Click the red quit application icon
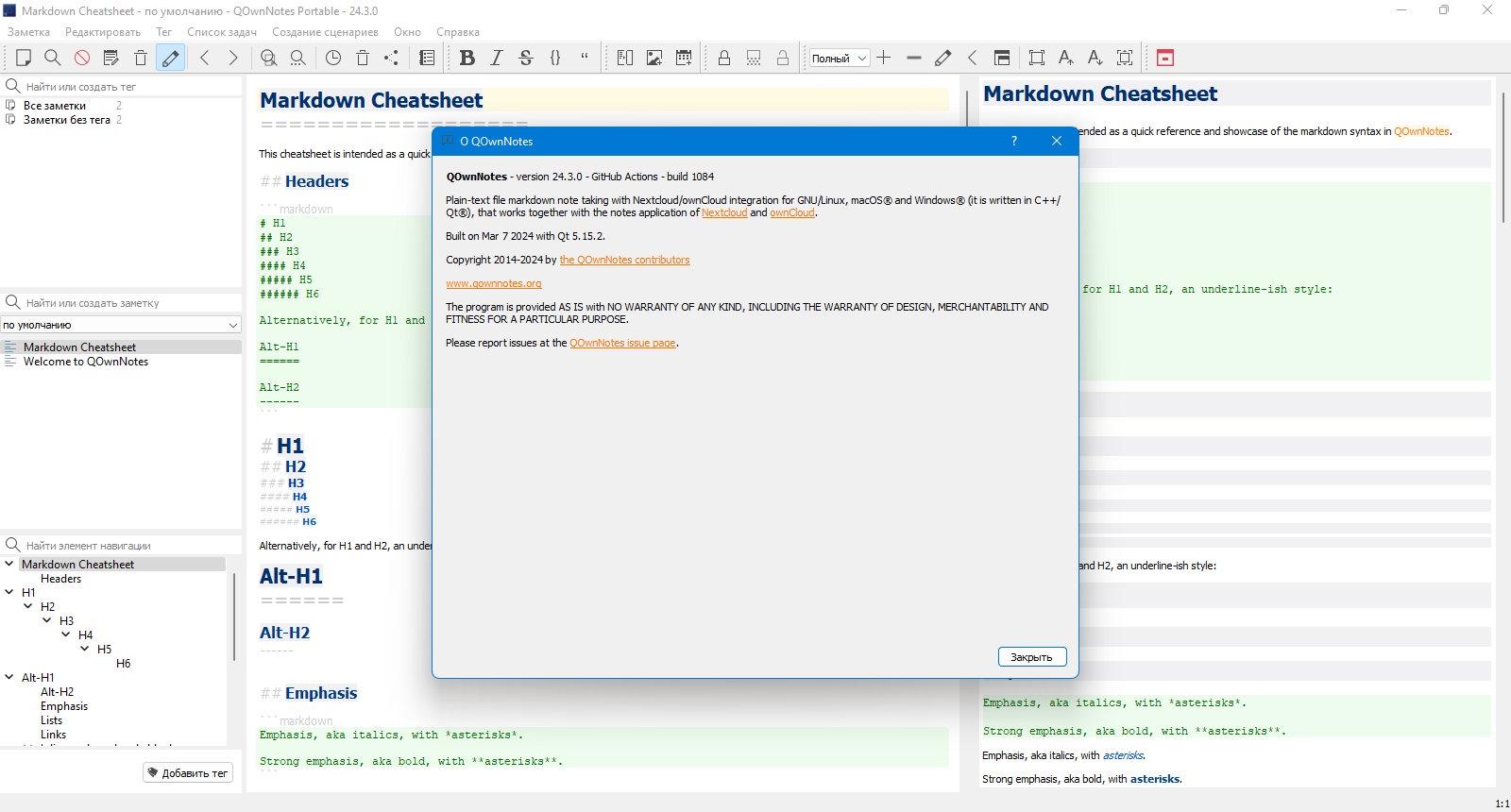The width and height of the screenshot is (1511, 812). click(1165, 58)
